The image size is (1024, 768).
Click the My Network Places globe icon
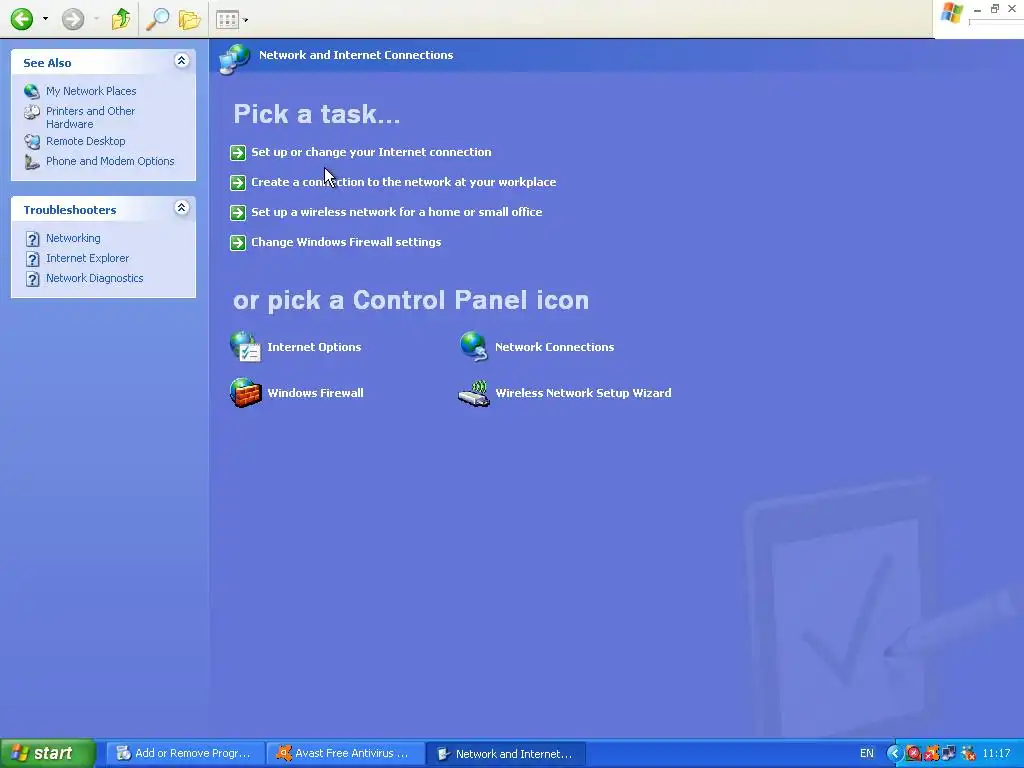(x=31, y=91)
